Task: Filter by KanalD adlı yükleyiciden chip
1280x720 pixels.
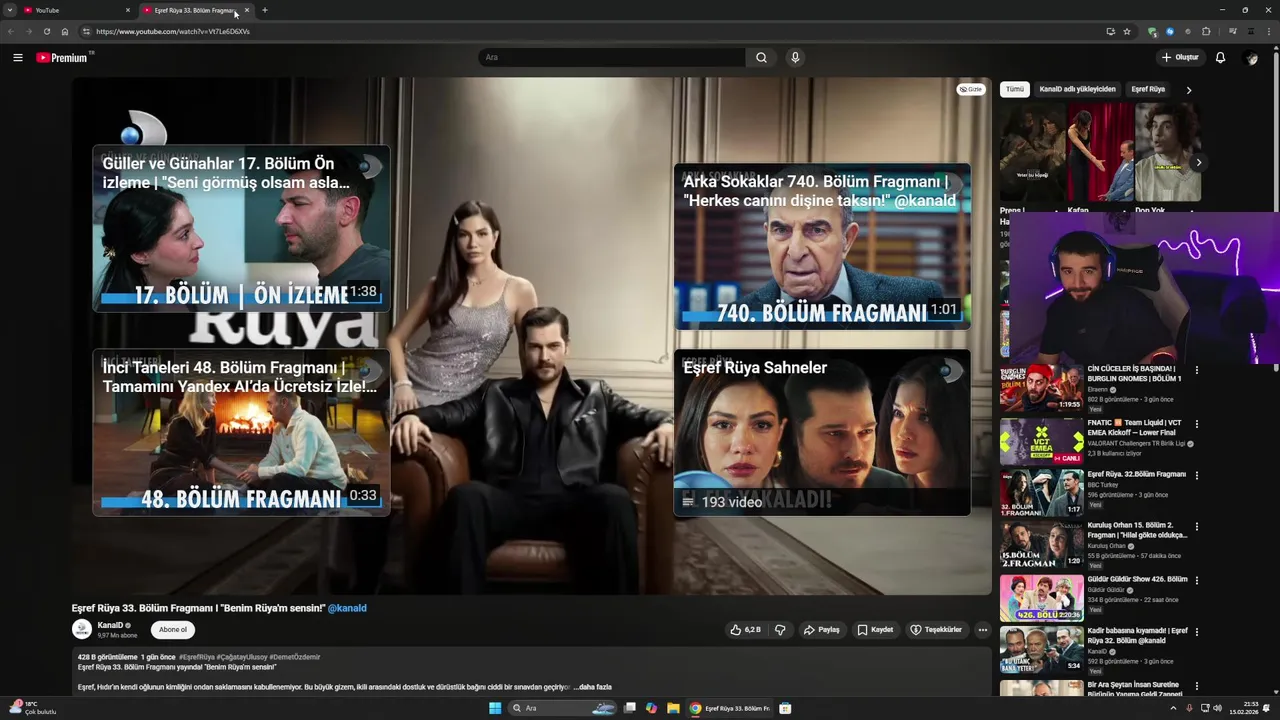Action: 1077,89
